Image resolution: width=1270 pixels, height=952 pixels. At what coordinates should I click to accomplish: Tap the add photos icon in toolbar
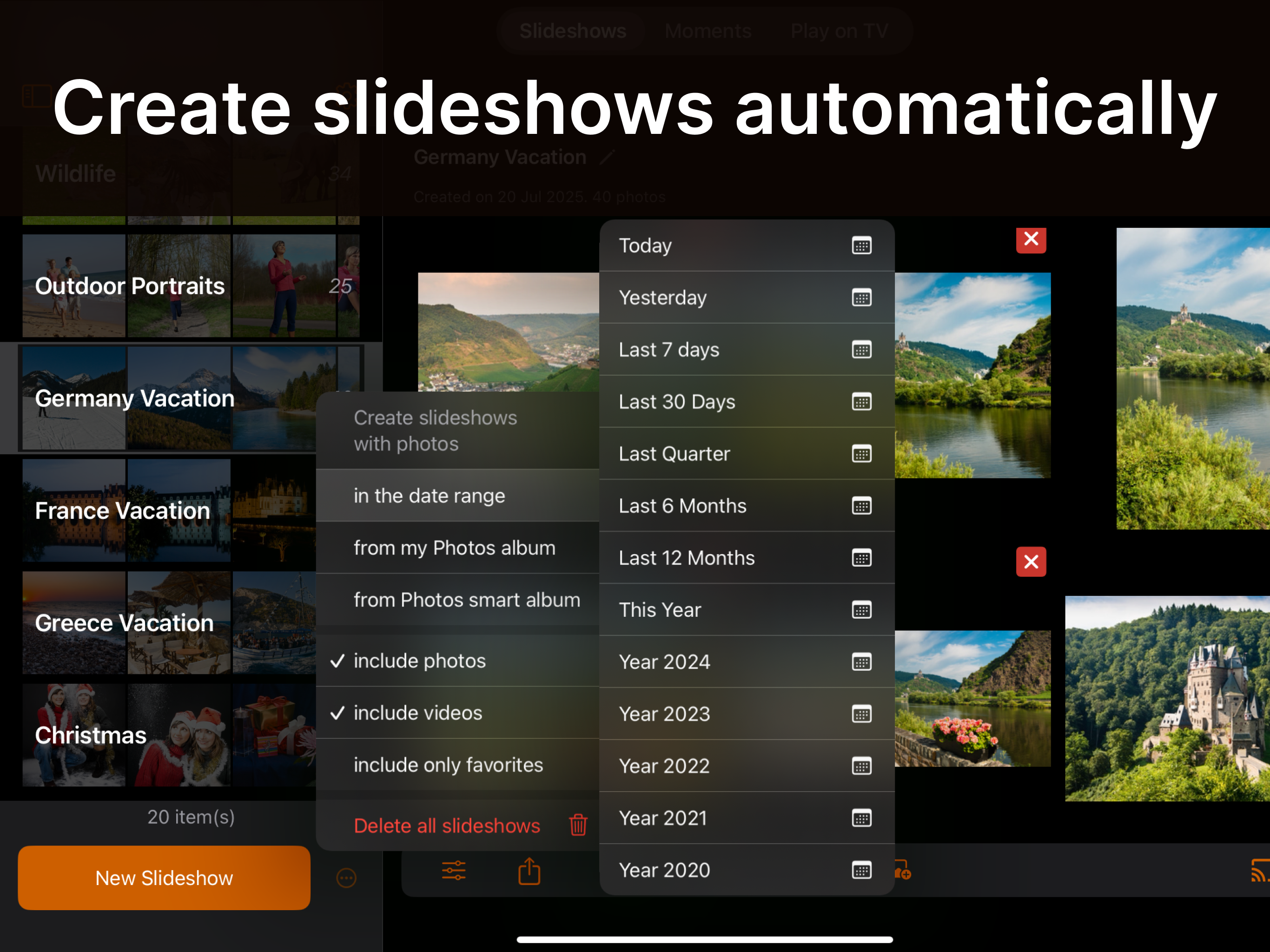pyautogui.click(x=901, y=872)
